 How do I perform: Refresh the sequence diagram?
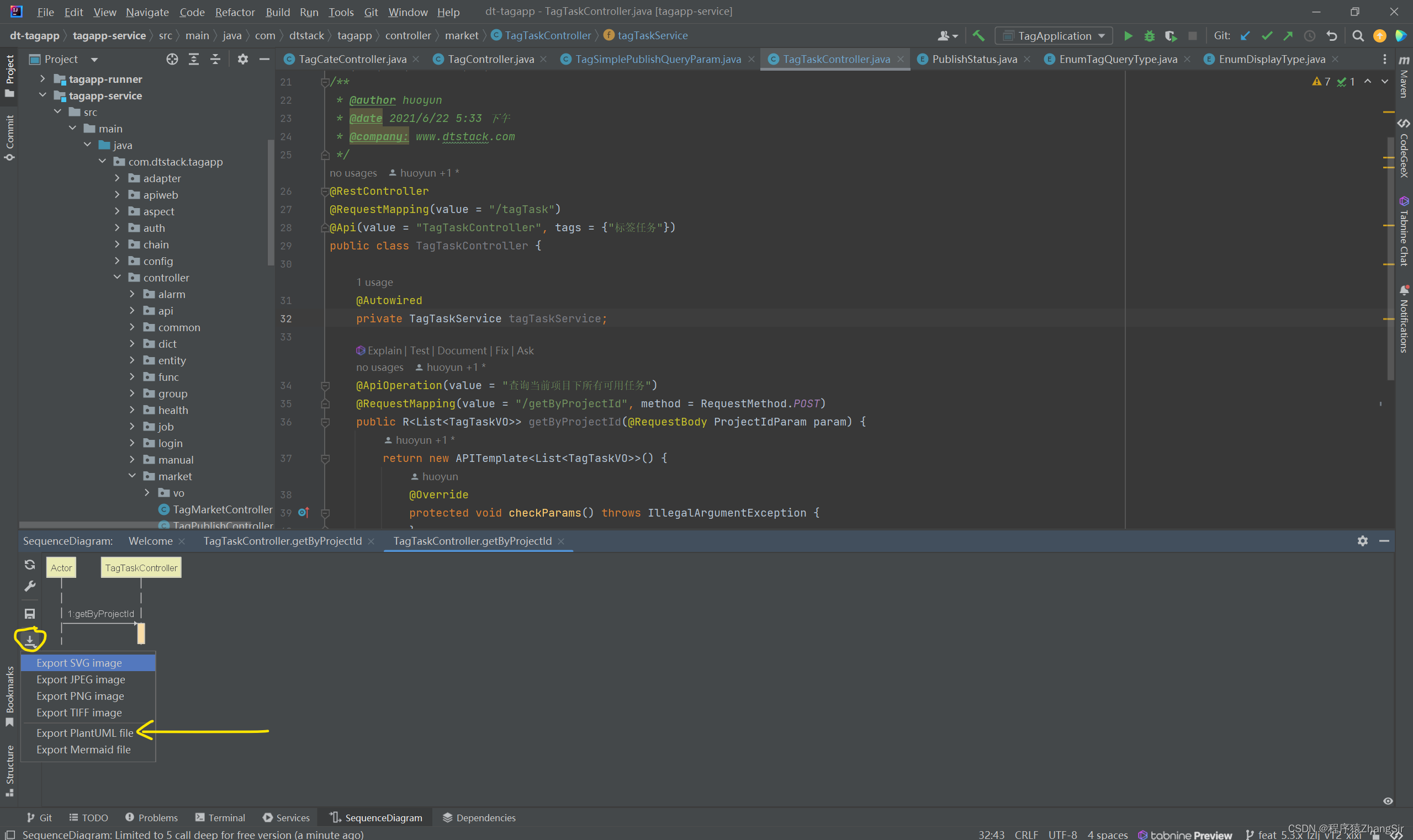click(x=30, y=565)
